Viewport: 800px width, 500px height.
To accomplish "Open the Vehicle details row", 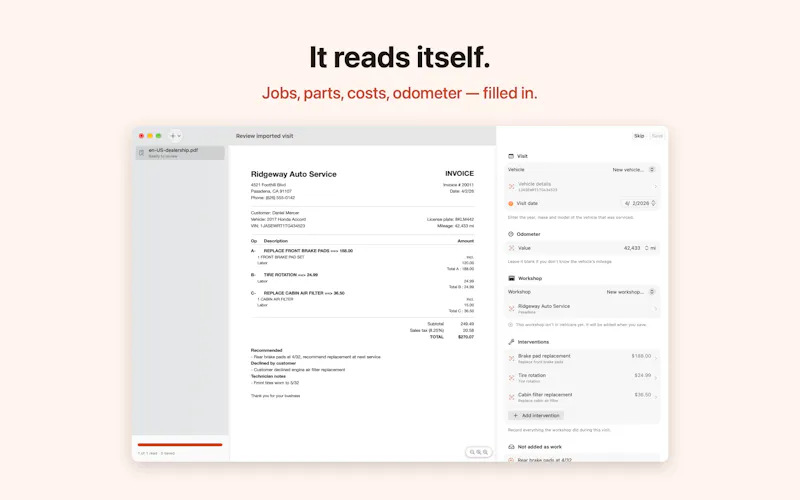I will [582, 186].
